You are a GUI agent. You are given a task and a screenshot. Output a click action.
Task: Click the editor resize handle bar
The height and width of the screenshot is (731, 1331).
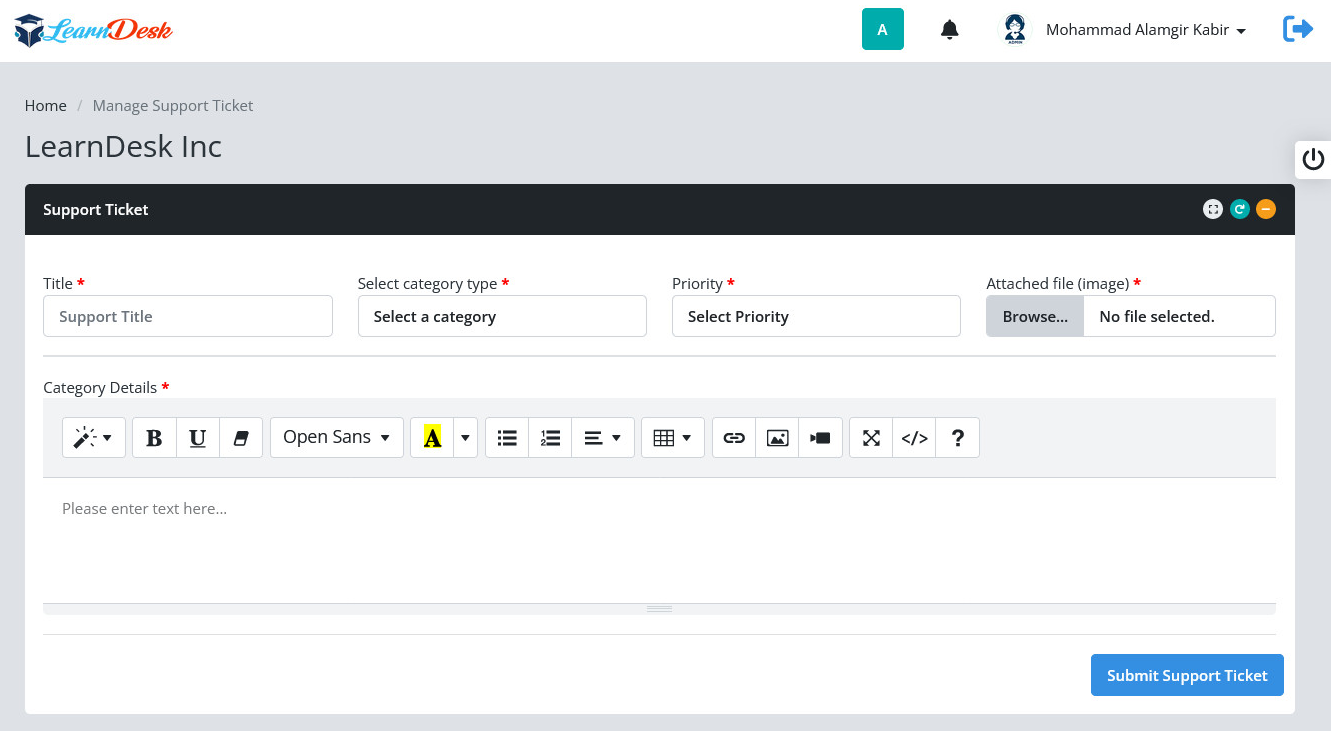(x=659, y=609)
